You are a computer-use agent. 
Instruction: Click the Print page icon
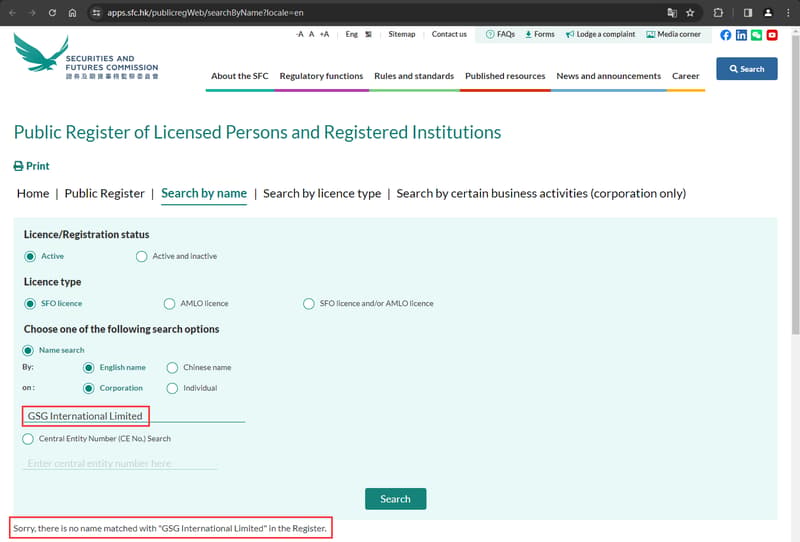(x=18, y=166)
